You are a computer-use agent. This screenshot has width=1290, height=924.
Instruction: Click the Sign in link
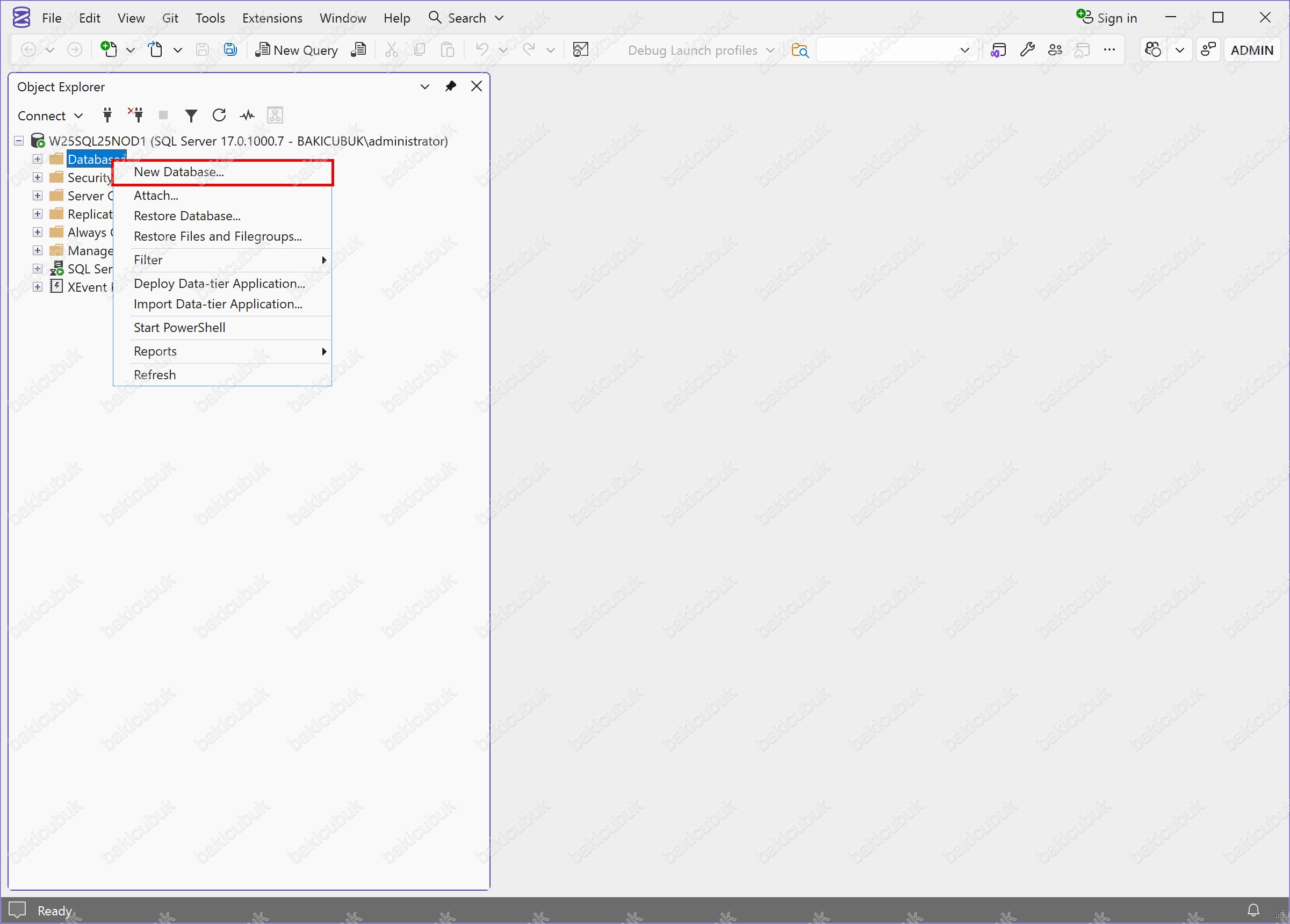1116,18
